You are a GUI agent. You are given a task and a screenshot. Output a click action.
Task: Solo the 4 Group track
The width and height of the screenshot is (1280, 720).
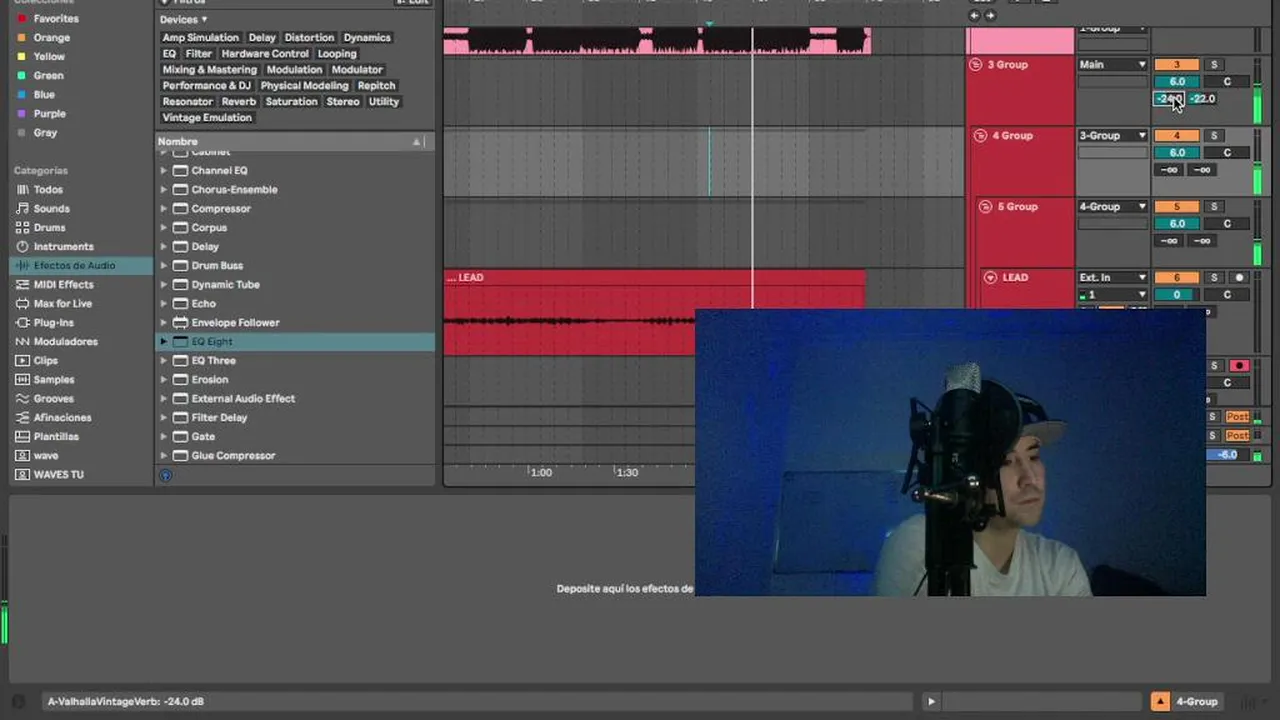pyautogui.click(x=1214, y=136)
